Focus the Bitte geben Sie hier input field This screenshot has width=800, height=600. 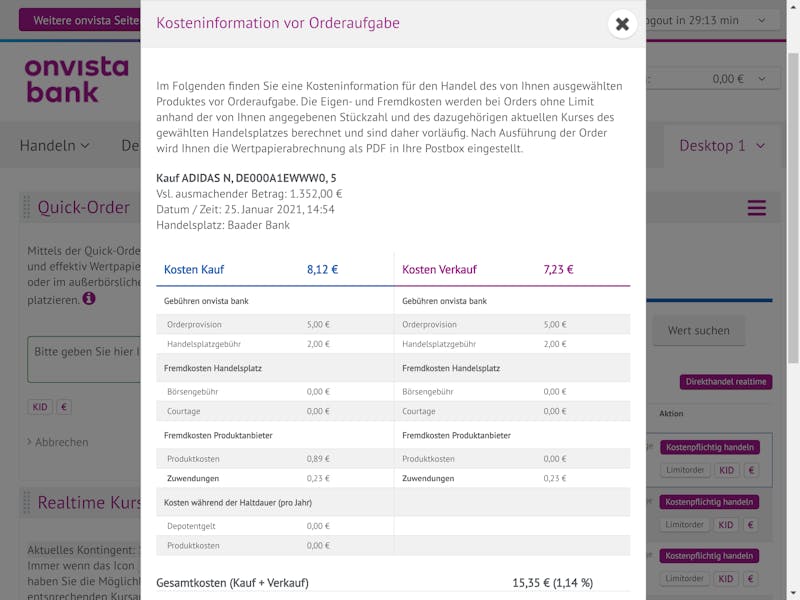tap(84, 359)
